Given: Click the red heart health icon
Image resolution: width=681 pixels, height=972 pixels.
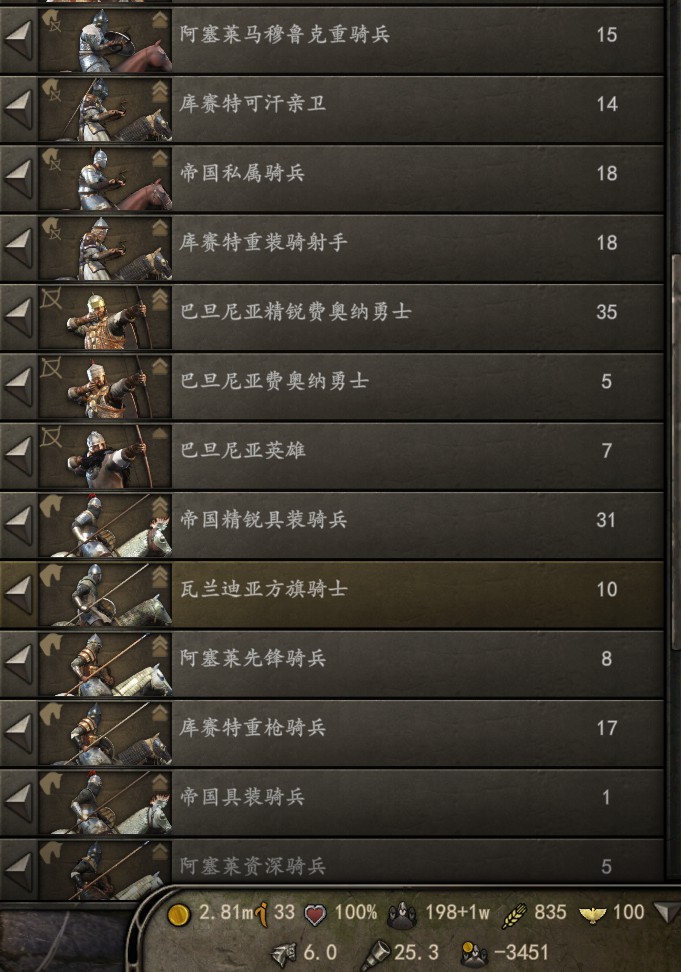Looking at the screenshot, I should pos(315,914).
